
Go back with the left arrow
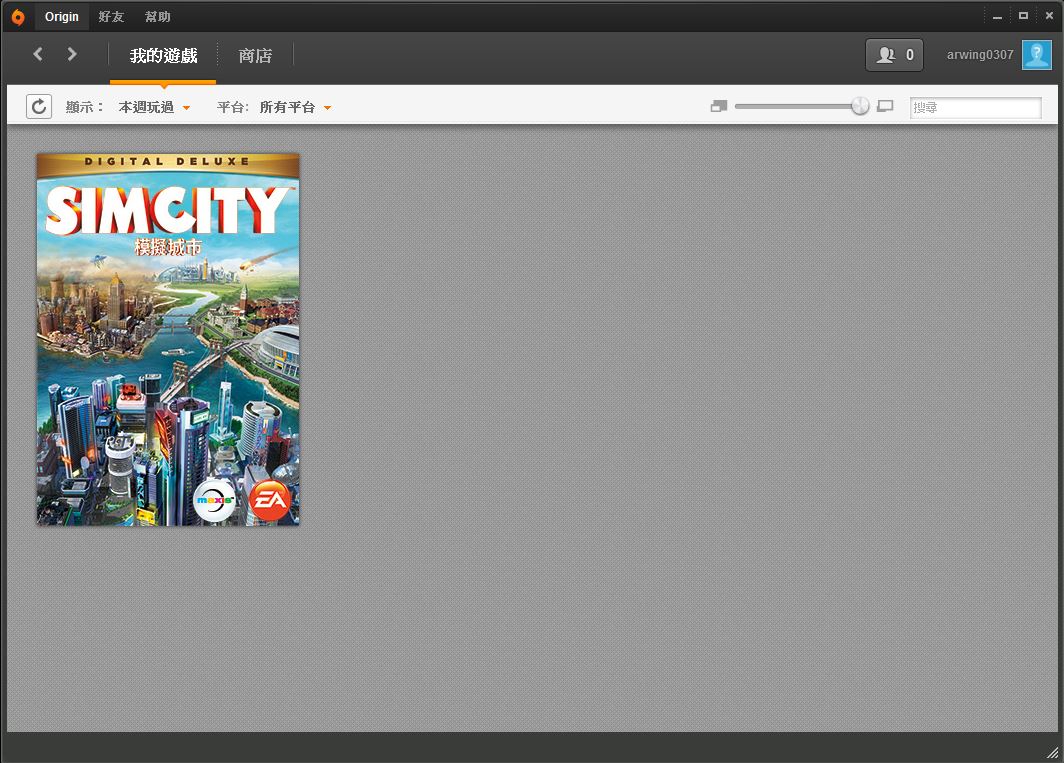[x=38, y=54]
